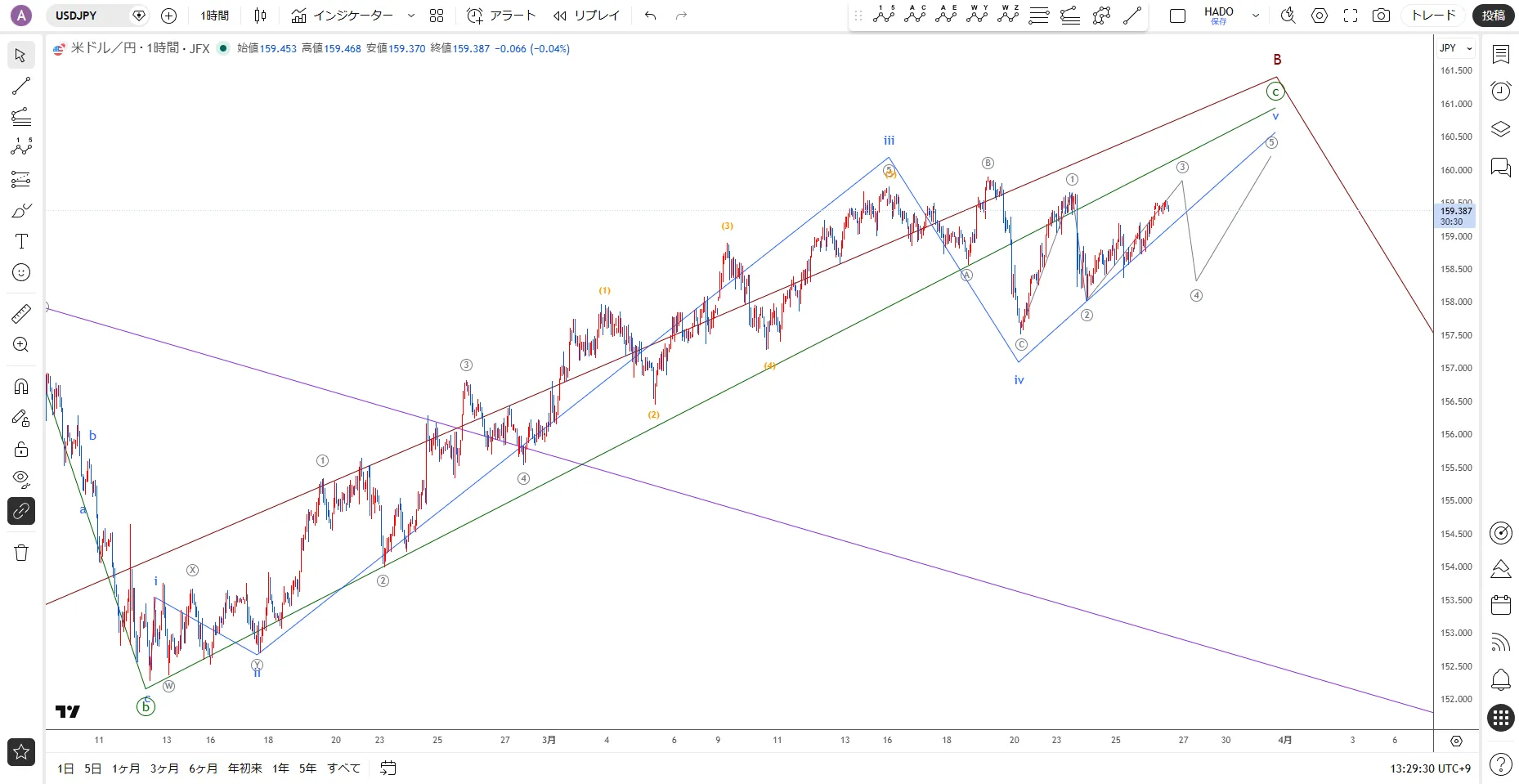Open chart settings gear icon
Screen dimensions: 1519x784
[x=1320, y=16]
